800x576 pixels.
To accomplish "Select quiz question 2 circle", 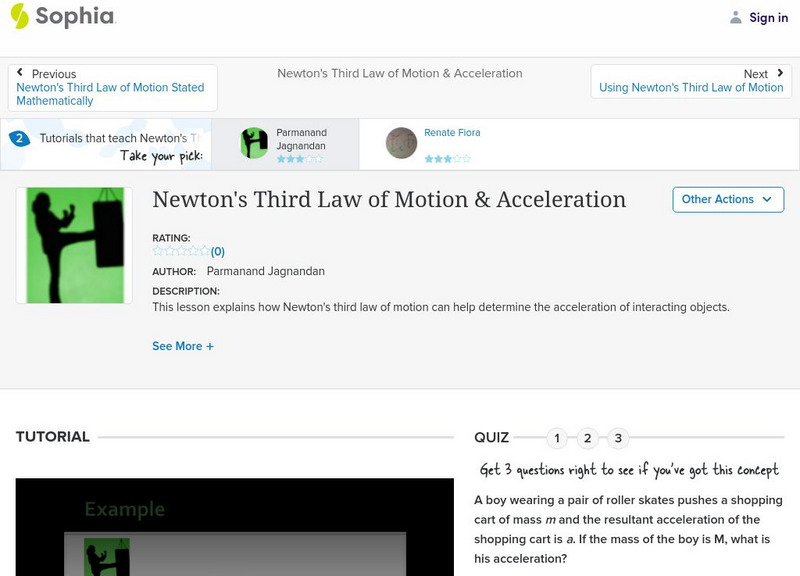I will pos(587,438).
